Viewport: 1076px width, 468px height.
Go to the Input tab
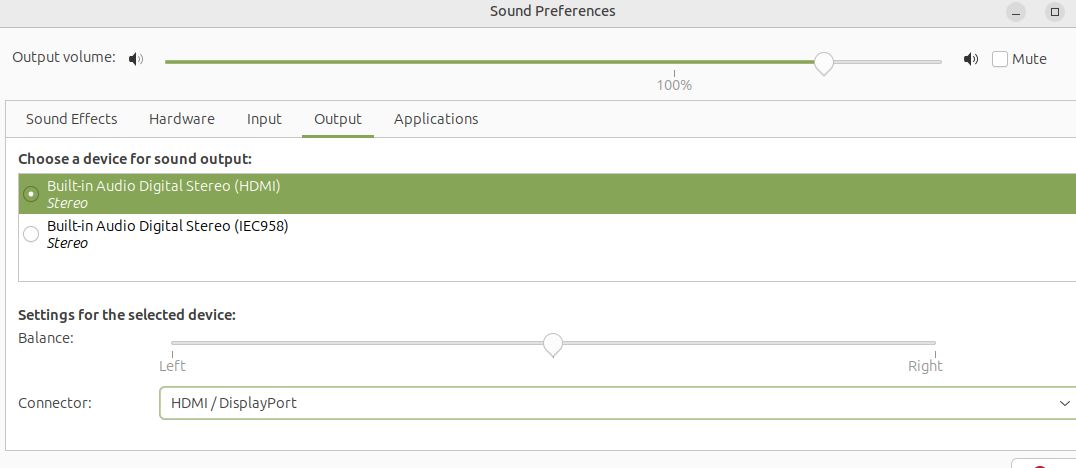(264, 119)
